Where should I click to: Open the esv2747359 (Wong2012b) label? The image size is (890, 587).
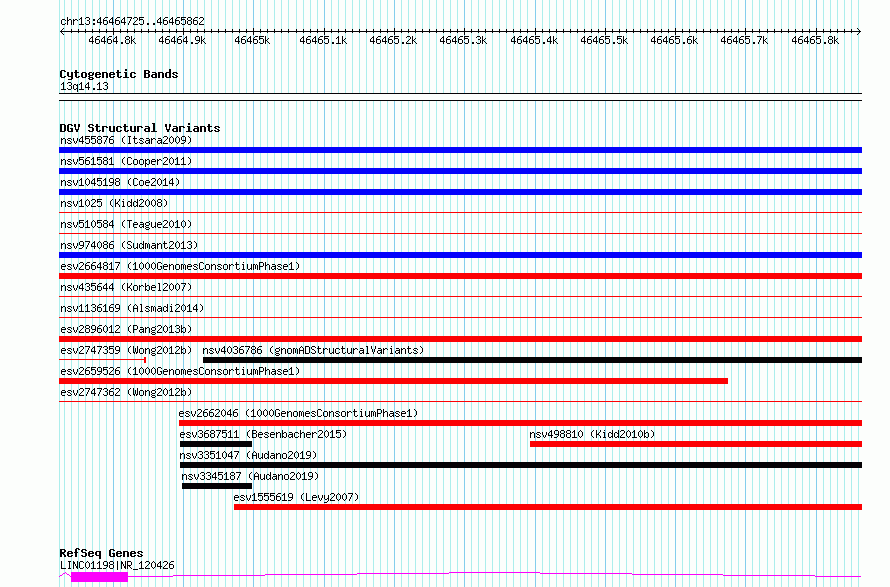(126, 350)
